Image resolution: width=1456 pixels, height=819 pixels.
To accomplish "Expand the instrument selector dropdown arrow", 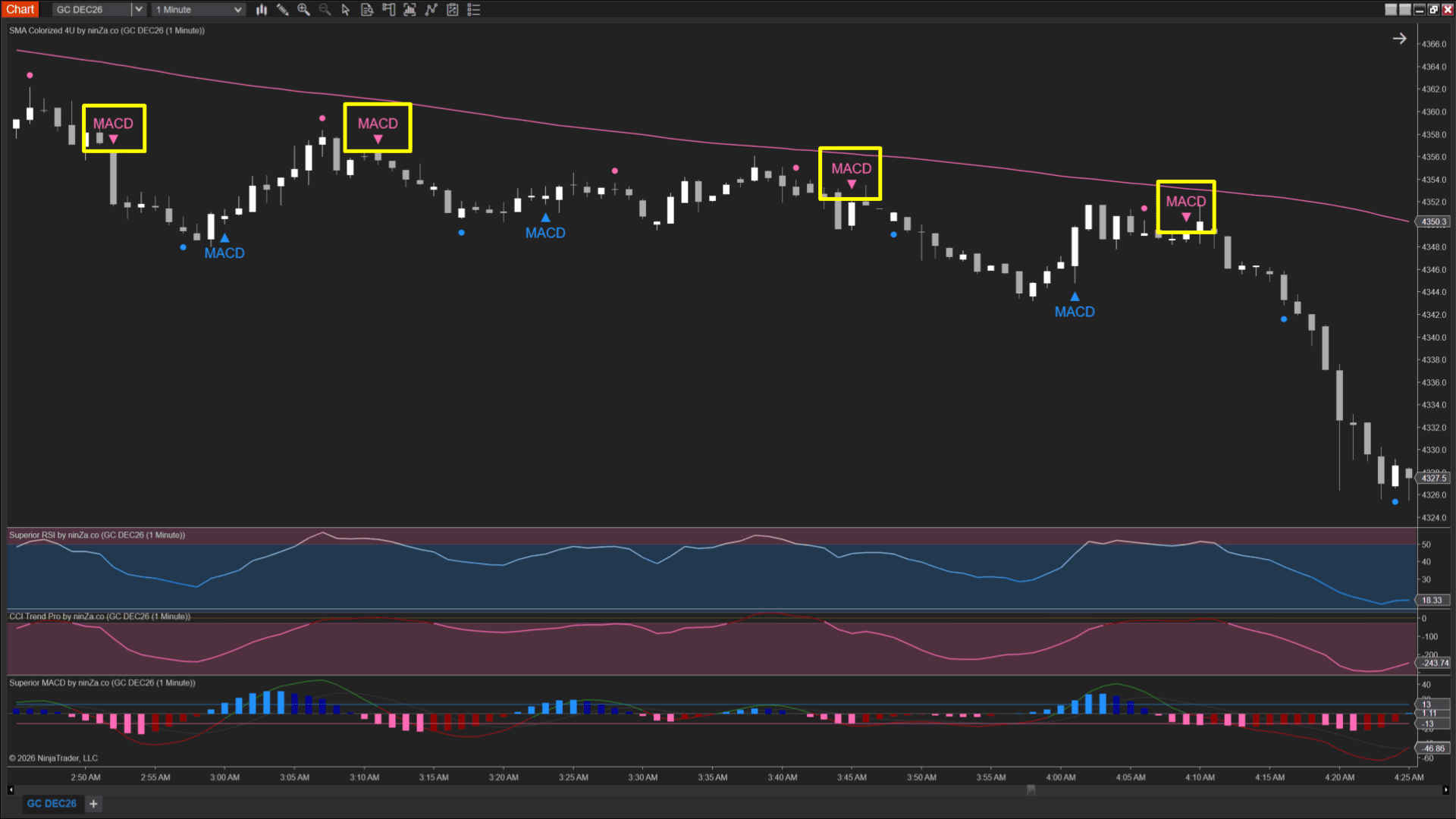I will tap(139, 10).
